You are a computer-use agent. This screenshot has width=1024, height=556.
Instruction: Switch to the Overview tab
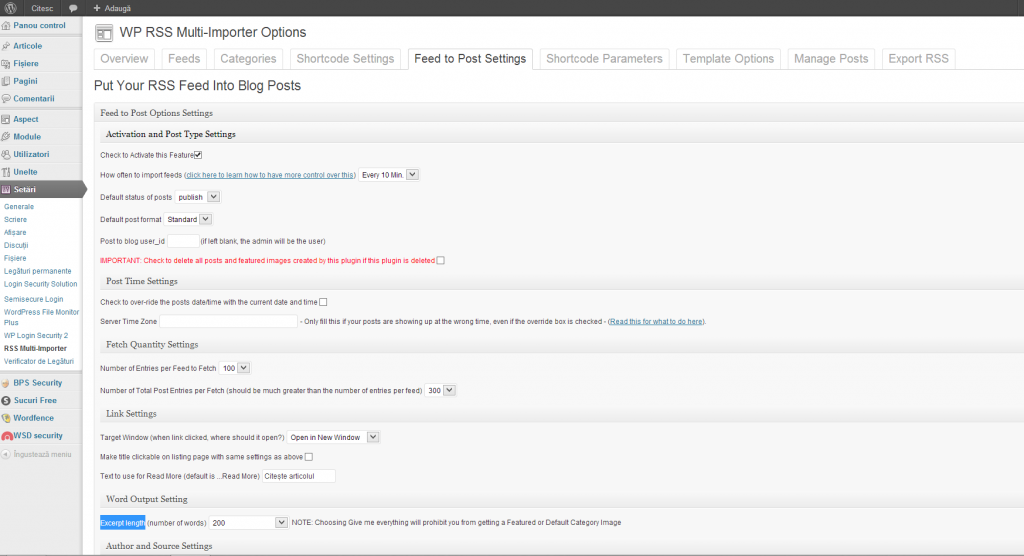pyautogui.click(x=124, y=59)
